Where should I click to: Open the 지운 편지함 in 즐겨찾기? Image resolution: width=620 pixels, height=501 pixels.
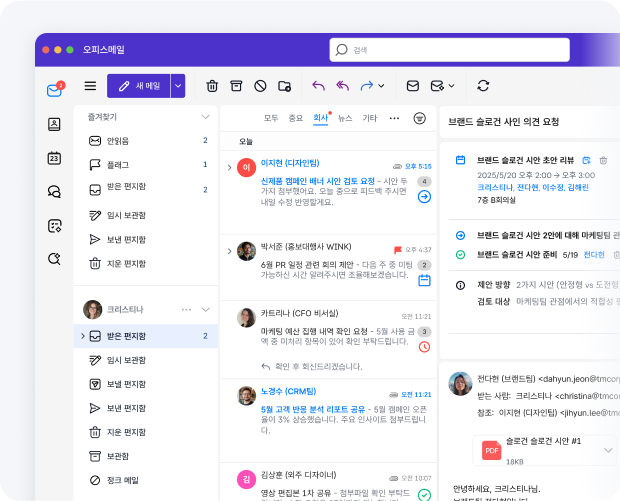tap(146, 264)
